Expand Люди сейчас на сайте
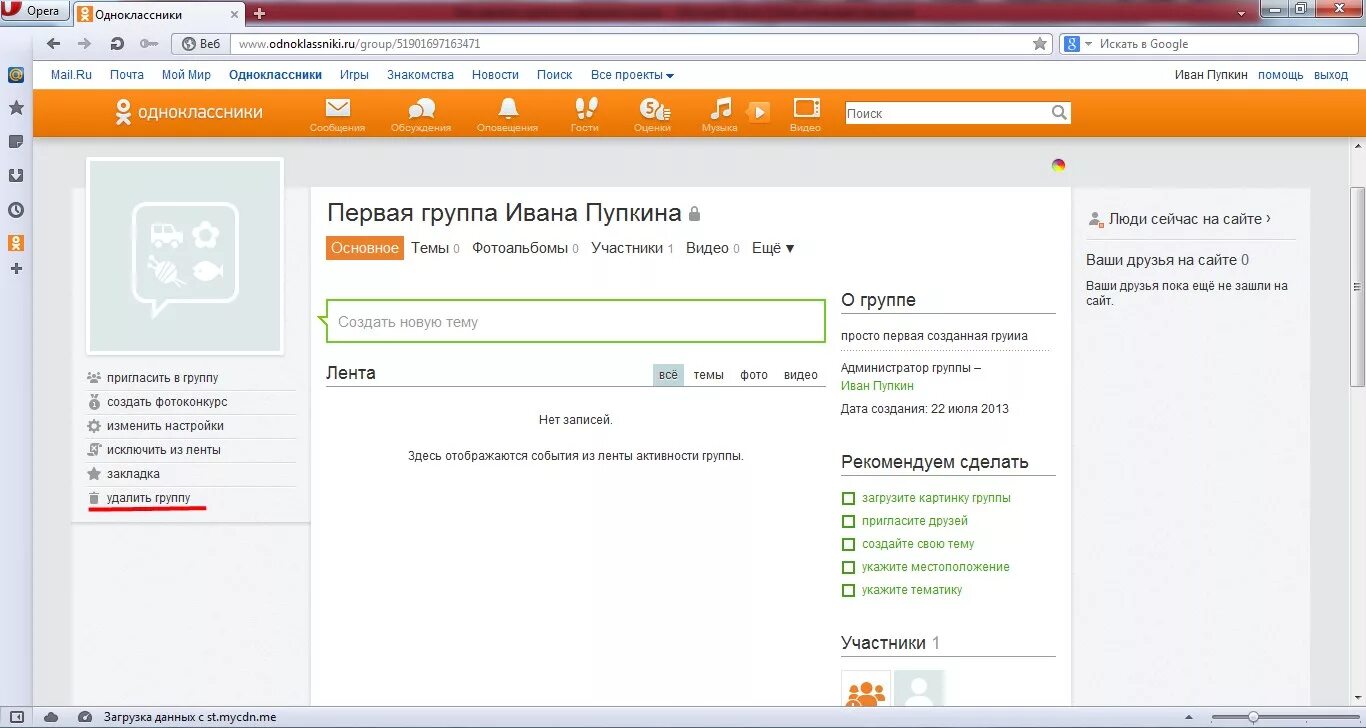 pyautogui.click(x=1190, y=219)
